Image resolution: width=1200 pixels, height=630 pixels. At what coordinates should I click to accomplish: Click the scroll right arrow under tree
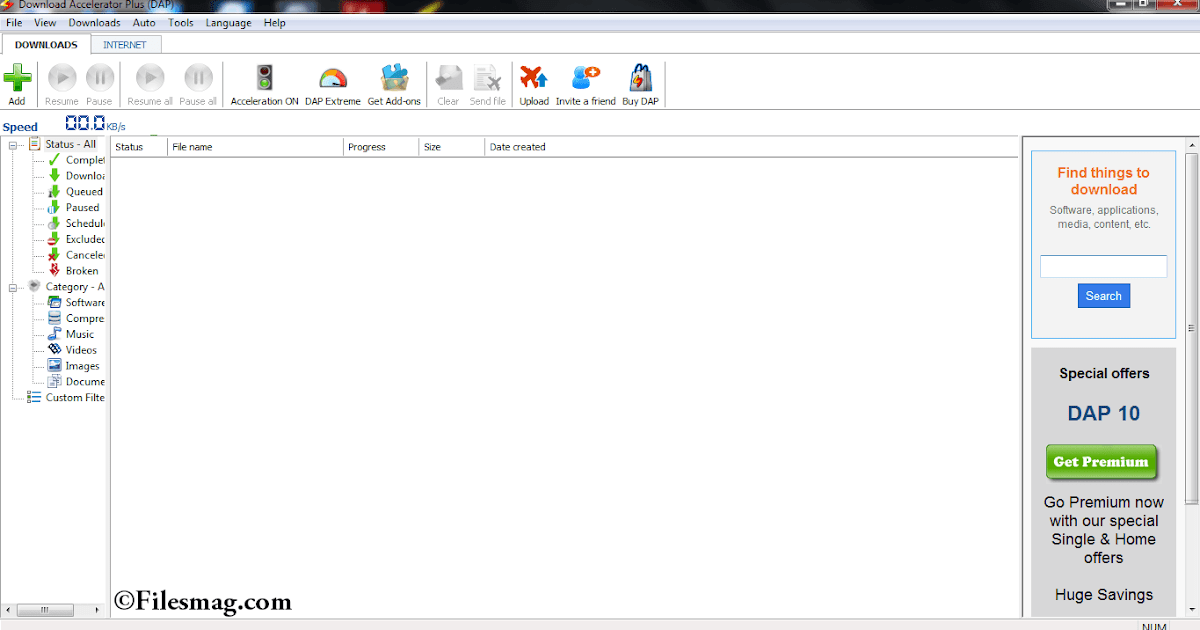[x=98, y=610]
